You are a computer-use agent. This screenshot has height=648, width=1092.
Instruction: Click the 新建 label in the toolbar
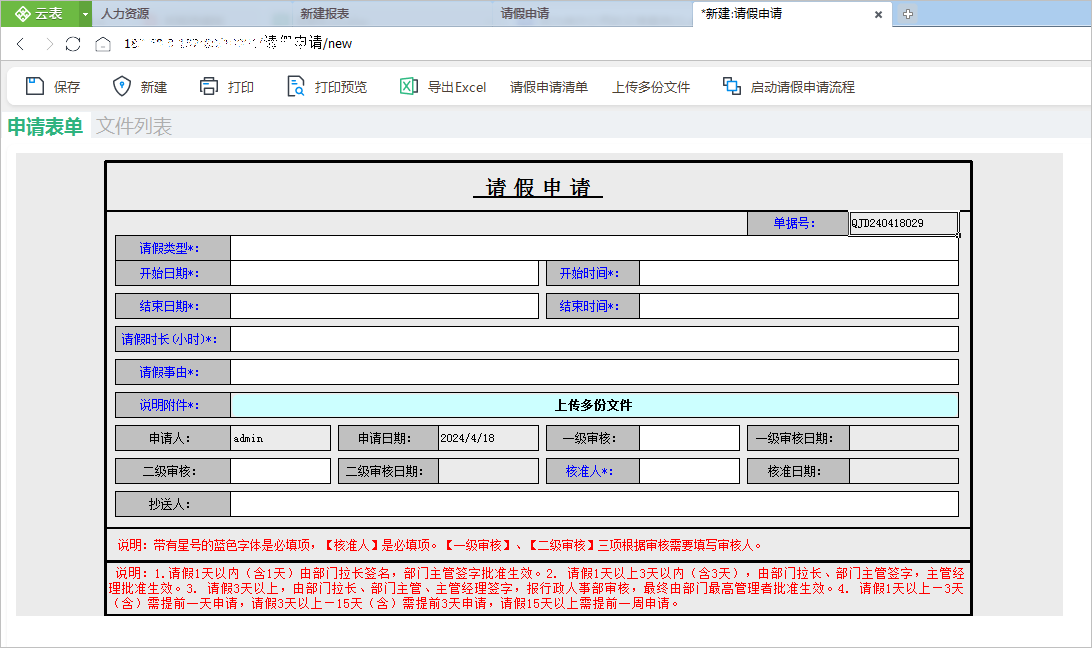click(x=154, y=87)
